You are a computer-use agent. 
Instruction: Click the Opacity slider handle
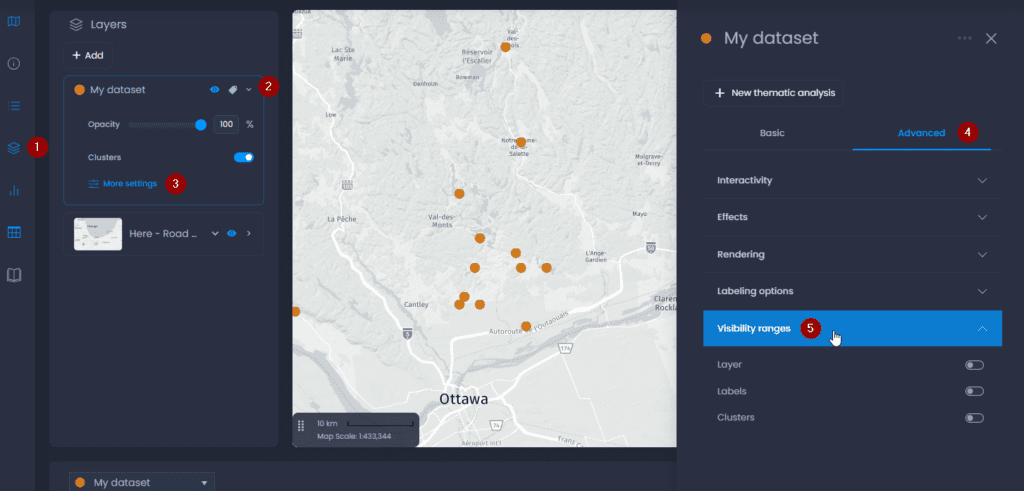tap(200, 125)
